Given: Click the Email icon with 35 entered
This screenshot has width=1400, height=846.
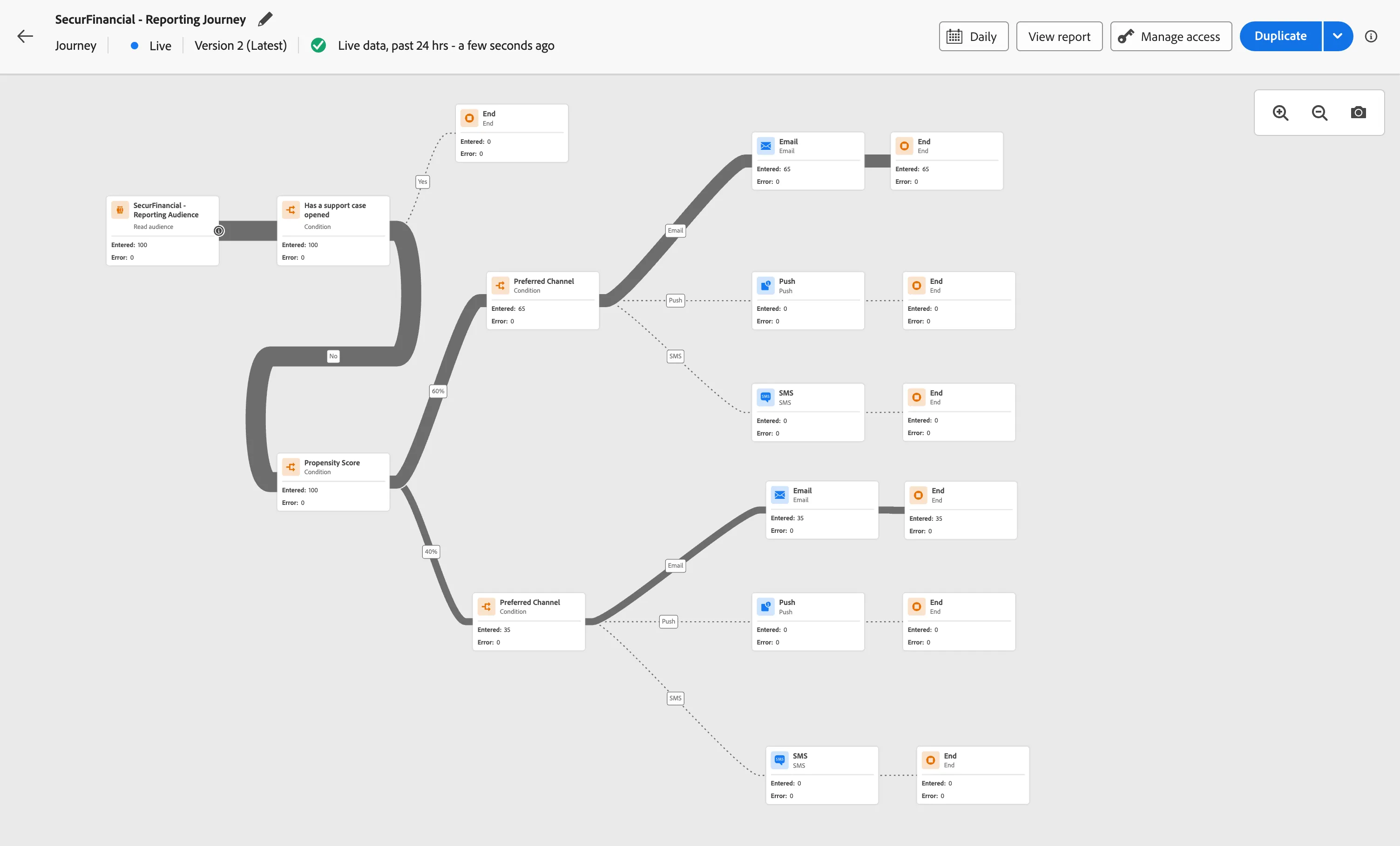Looking at the screenshot, I should pyautogui.click(x=779, y=495).
